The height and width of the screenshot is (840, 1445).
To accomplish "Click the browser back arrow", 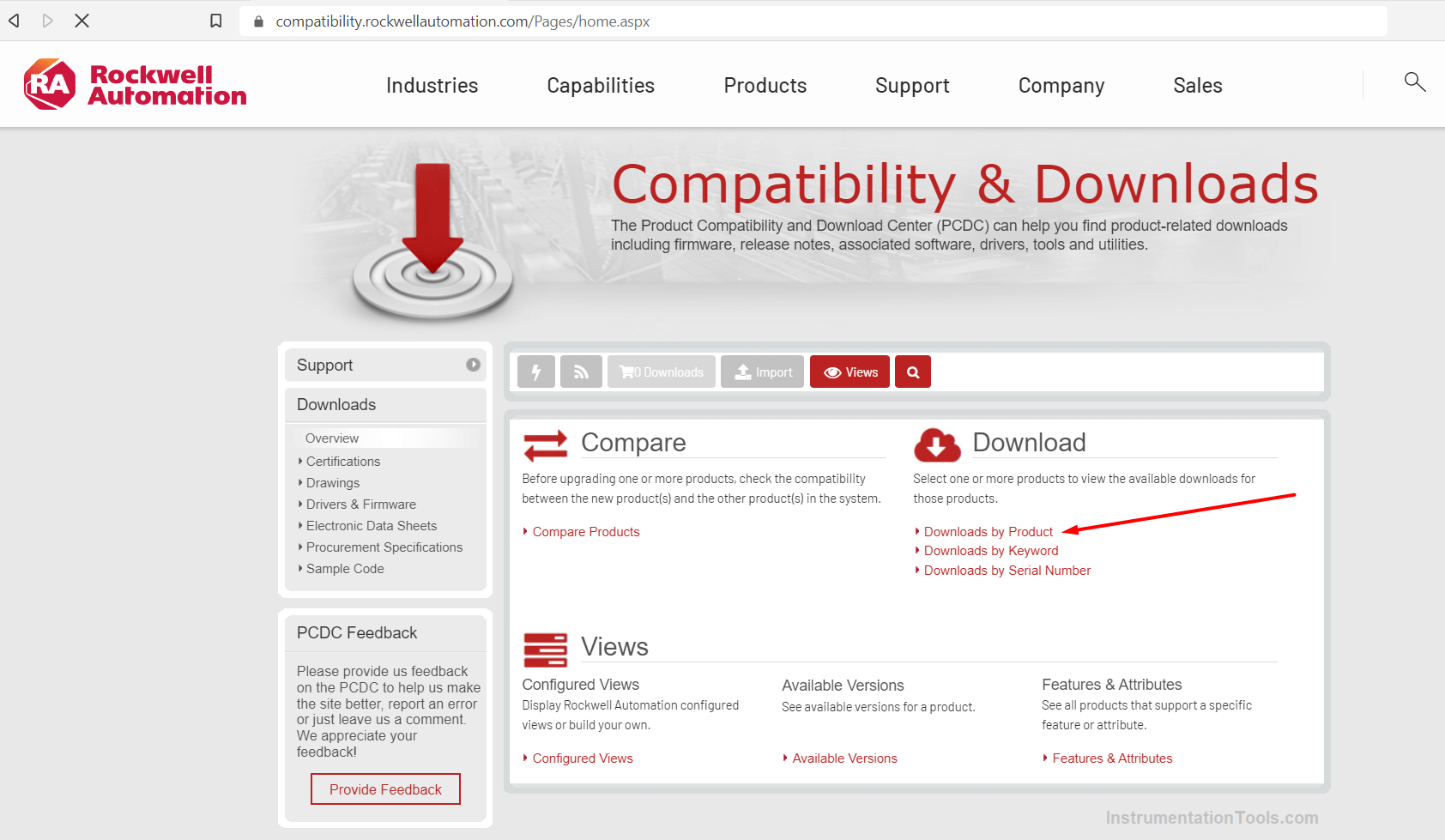I will click(x=15, y=21).
